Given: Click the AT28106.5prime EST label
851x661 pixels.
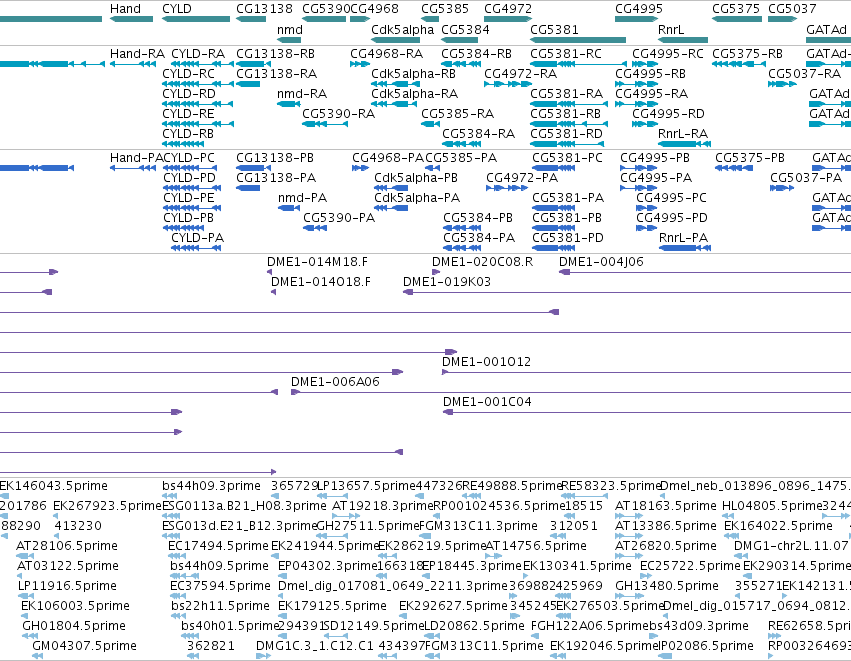Looking at the screenshot, I should click(x=67, y=546).
